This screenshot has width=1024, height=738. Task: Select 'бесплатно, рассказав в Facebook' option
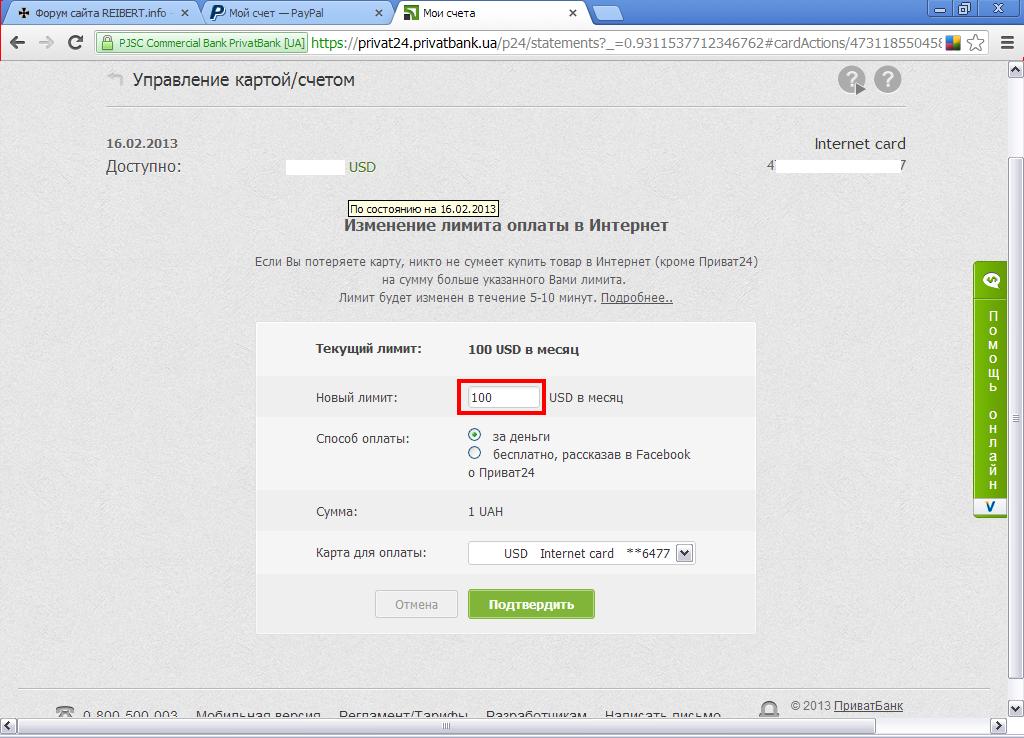475,453
